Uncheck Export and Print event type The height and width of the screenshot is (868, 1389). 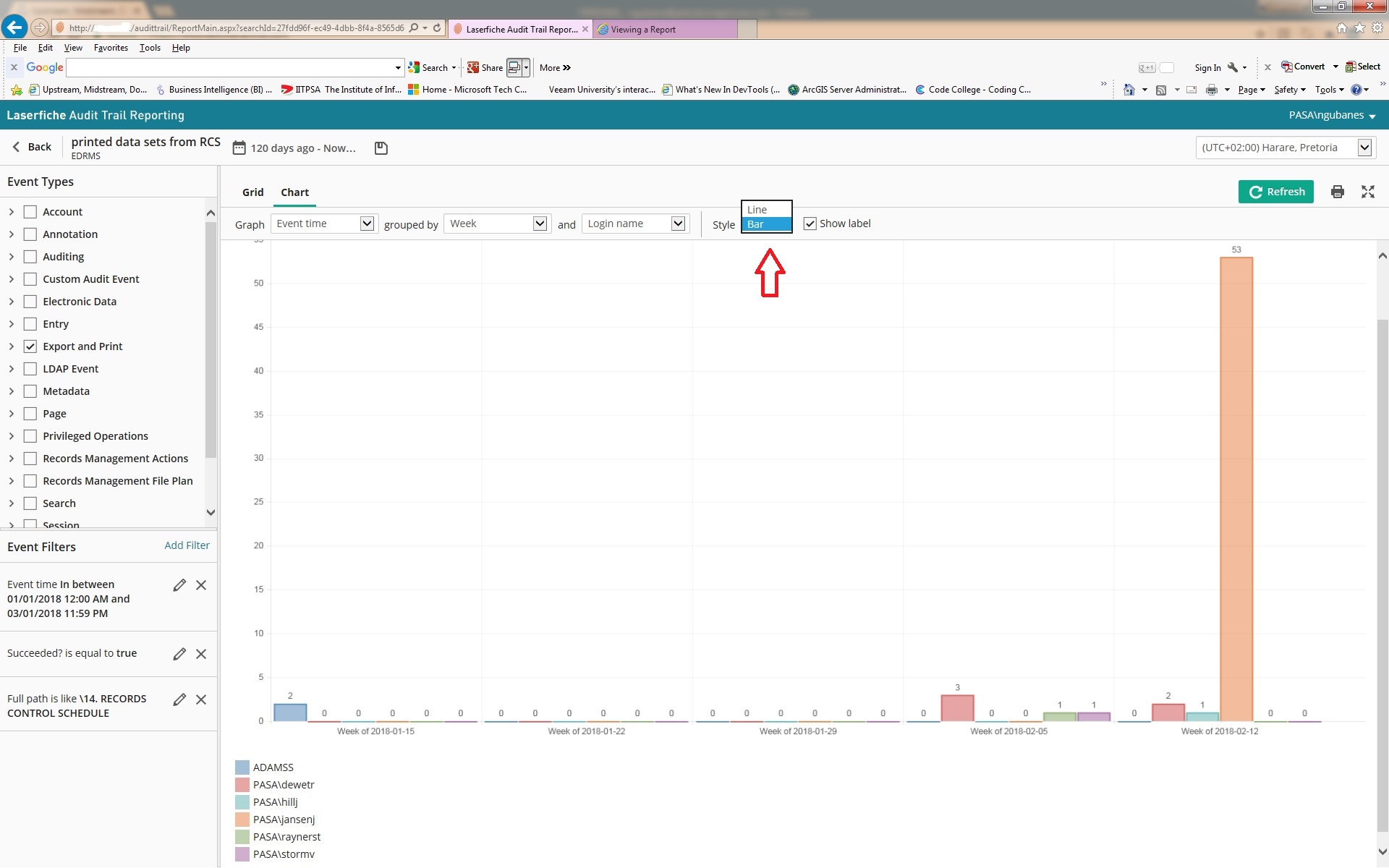point(30,346)
